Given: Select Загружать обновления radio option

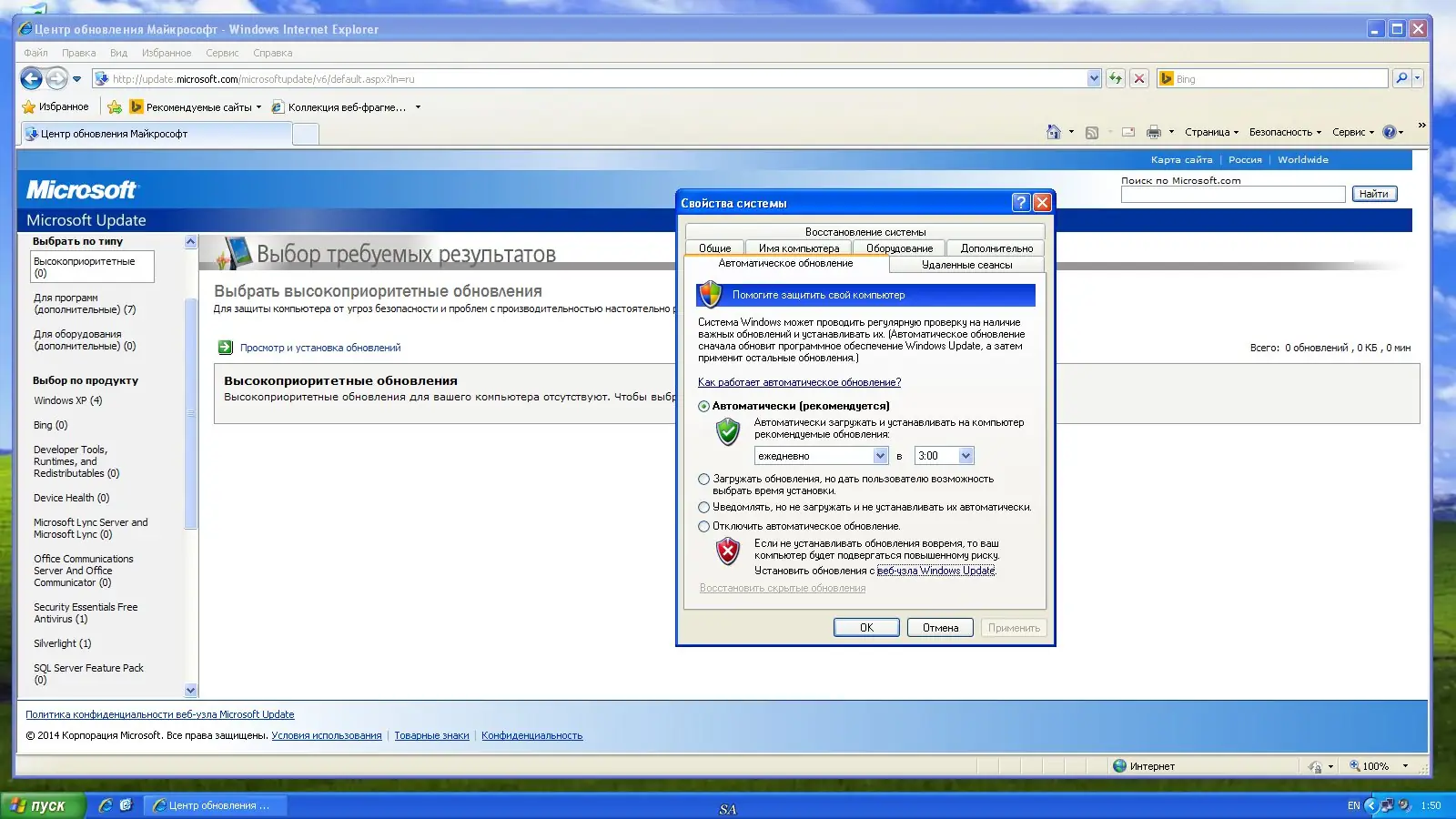Looking at the screenshot, I should [x=703, y=479].
